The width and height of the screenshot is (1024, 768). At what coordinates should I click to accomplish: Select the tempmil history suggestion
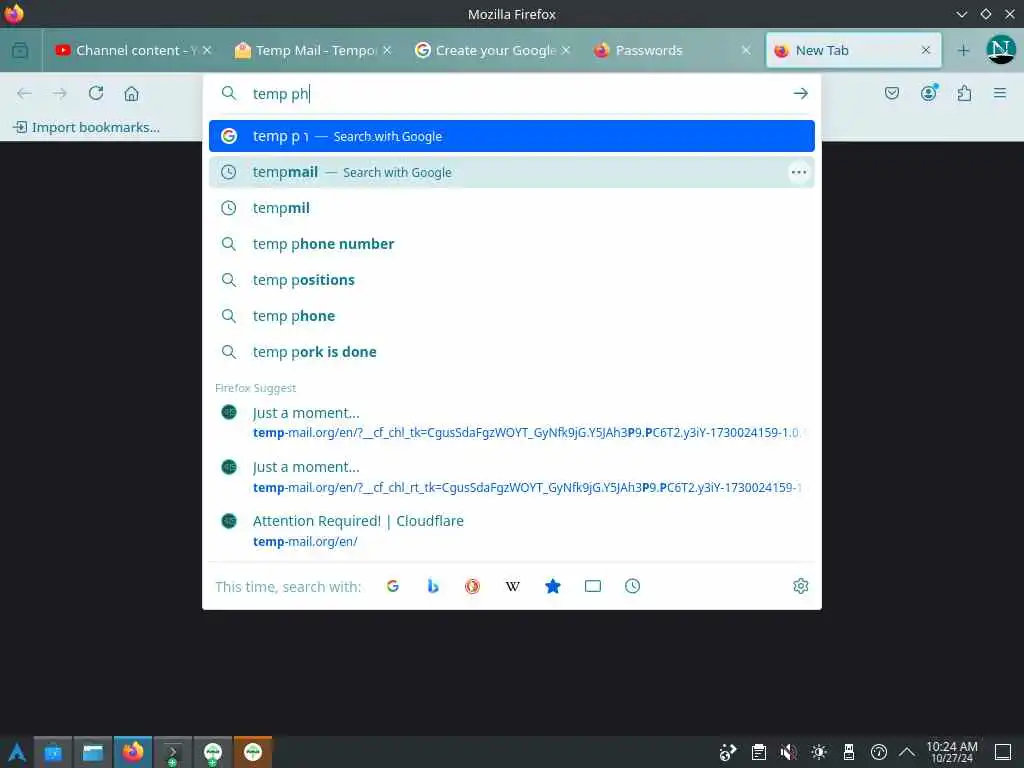point(511,208)
